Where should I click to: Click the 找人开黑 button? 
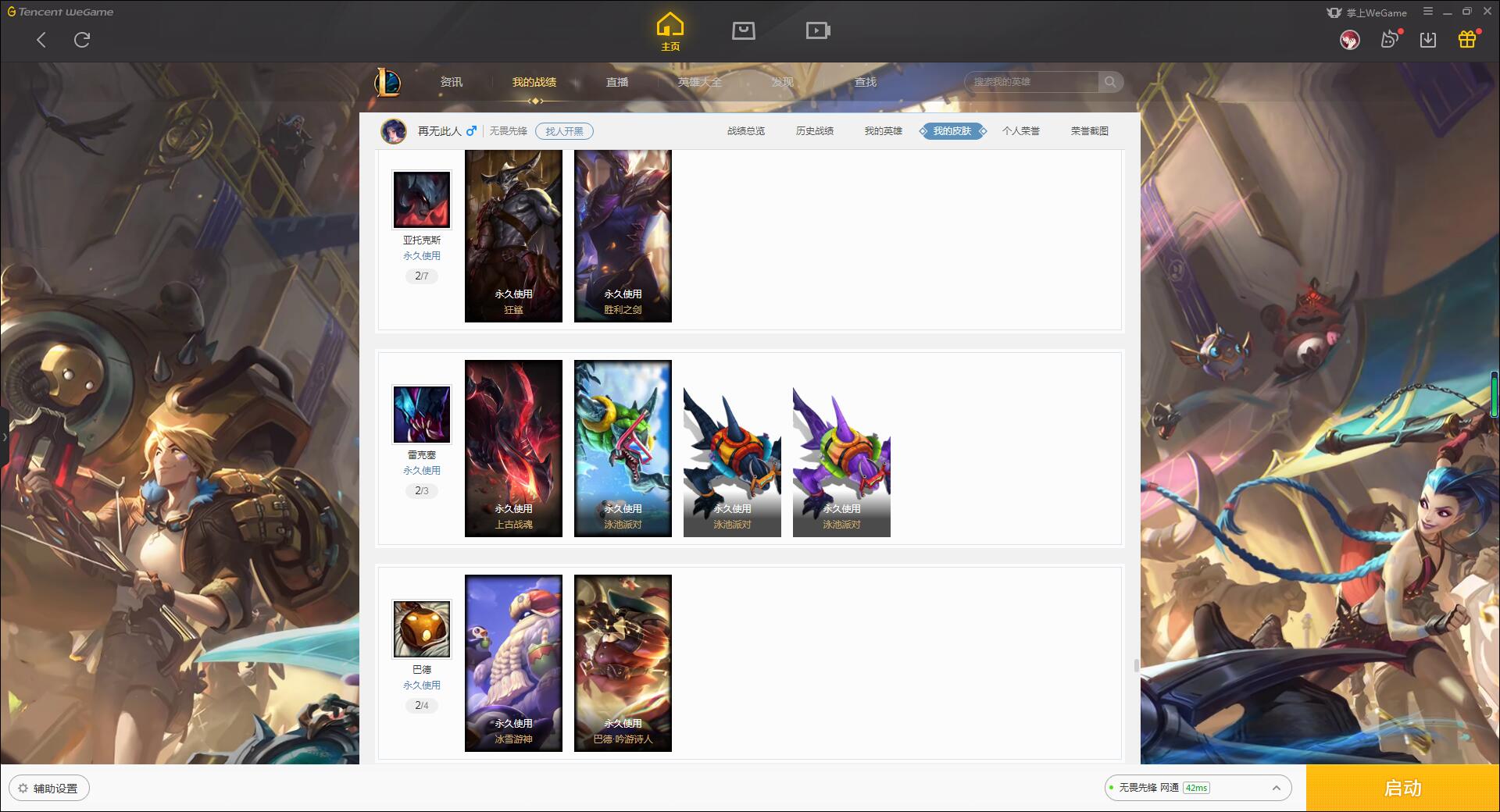coord(564,131)
